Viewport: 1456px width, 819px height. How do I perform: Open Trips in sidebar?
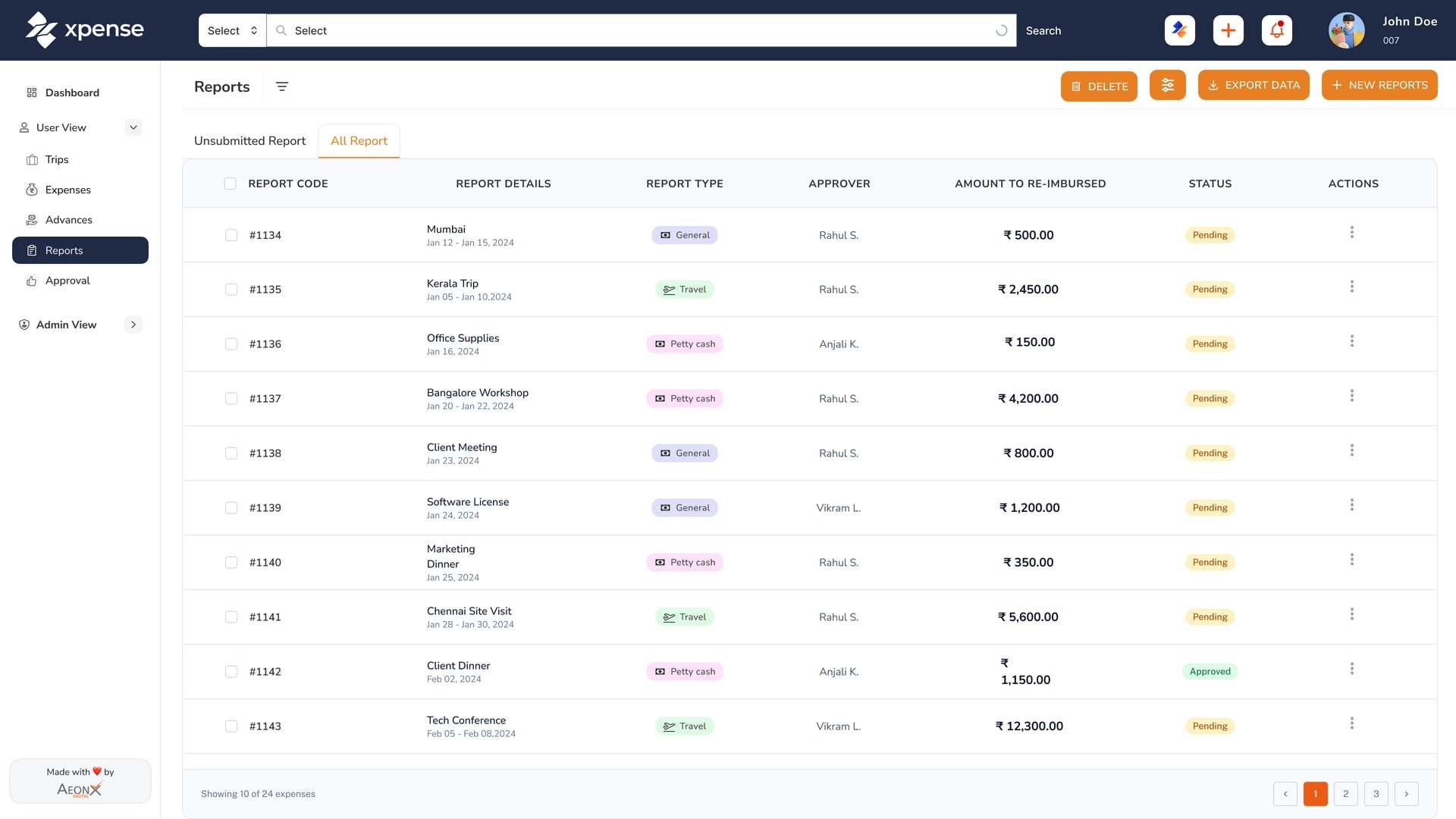pos(80,159)
